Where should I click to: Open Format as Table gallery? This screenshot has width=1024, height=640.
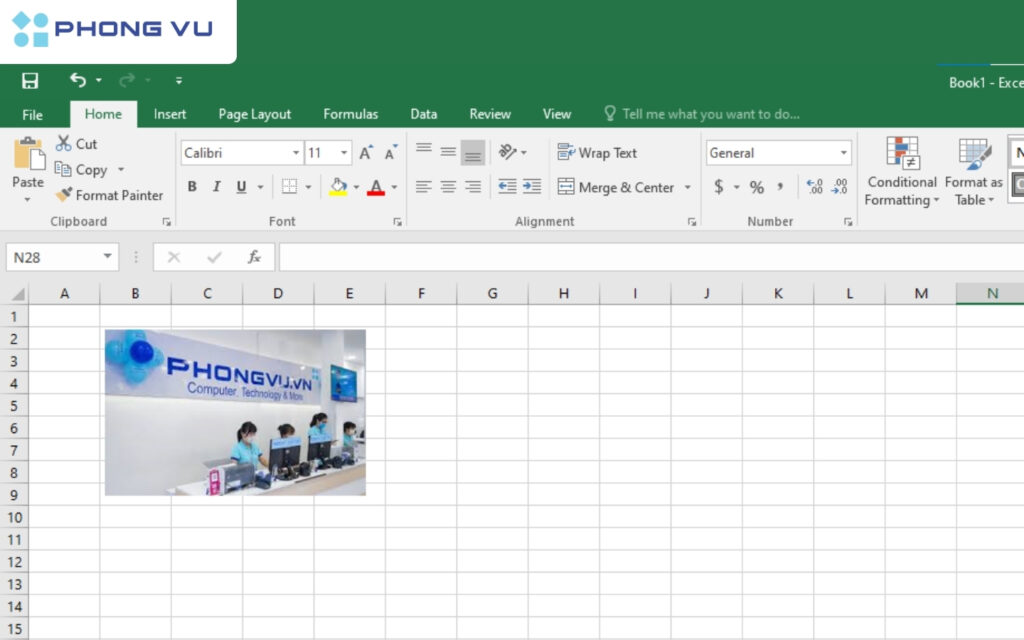coord(974,172)
